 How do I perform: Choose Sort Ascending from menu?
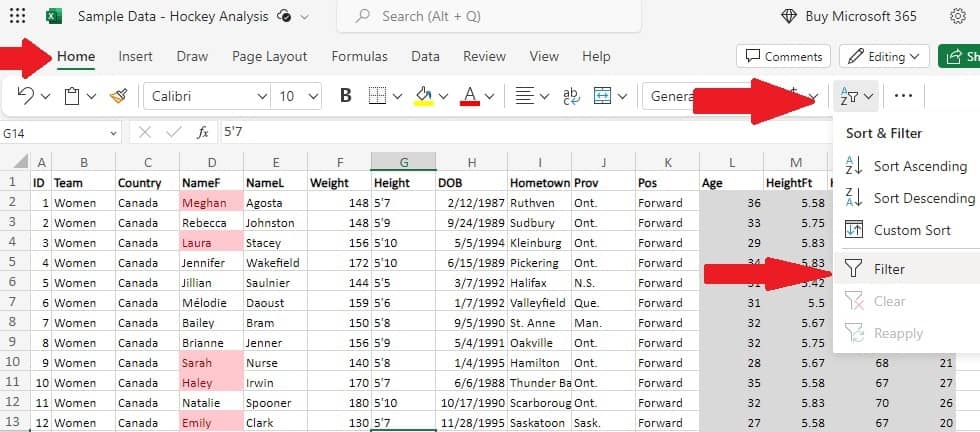(x=906, y=166)
